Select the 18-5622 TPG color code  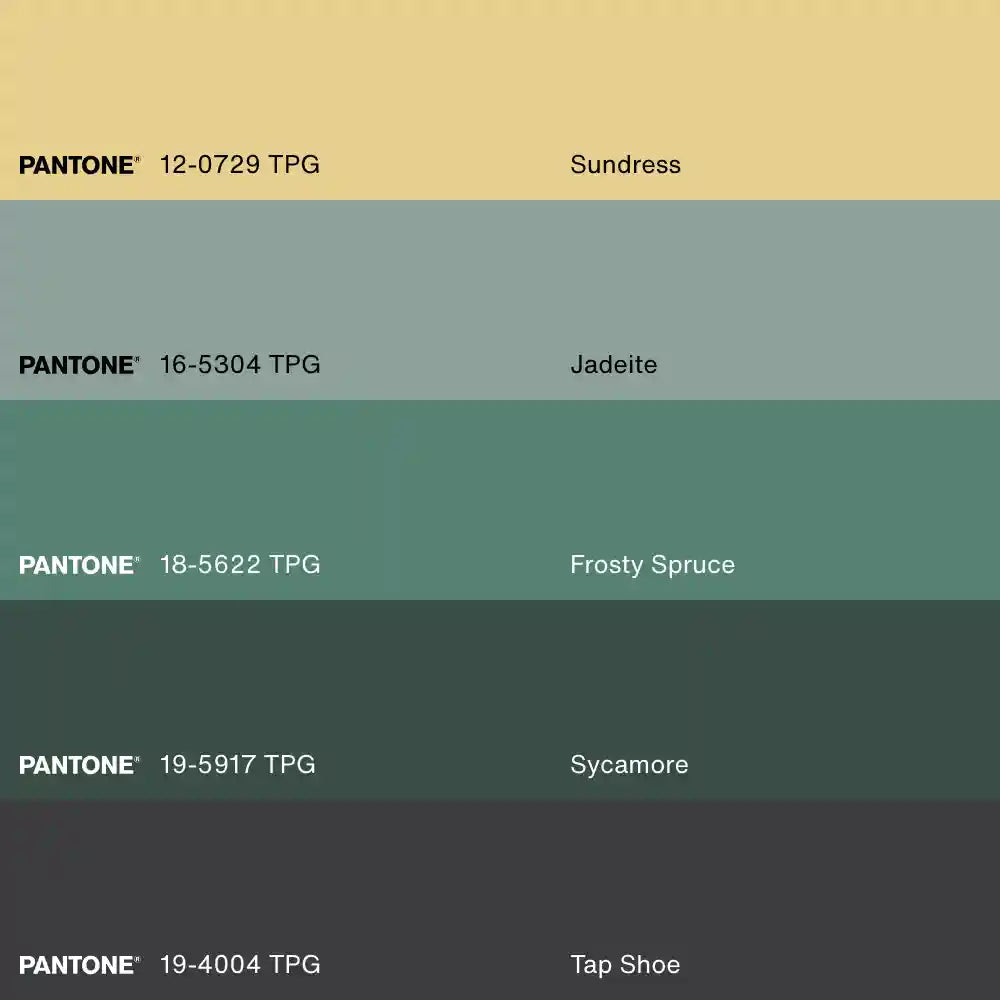point(240,565)
